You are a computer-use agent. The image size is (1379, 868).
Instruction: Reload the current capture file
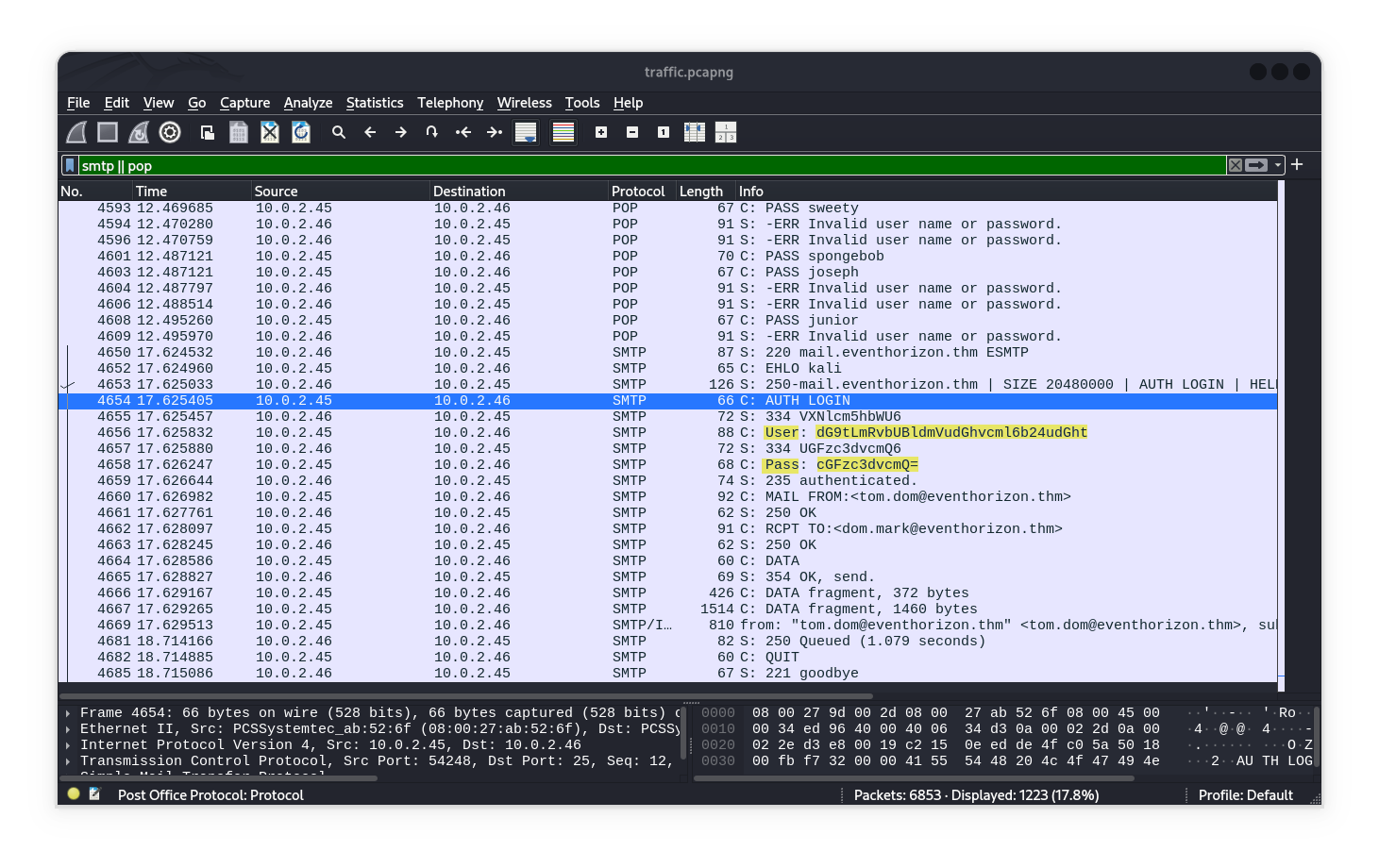[x=301, y=133]
